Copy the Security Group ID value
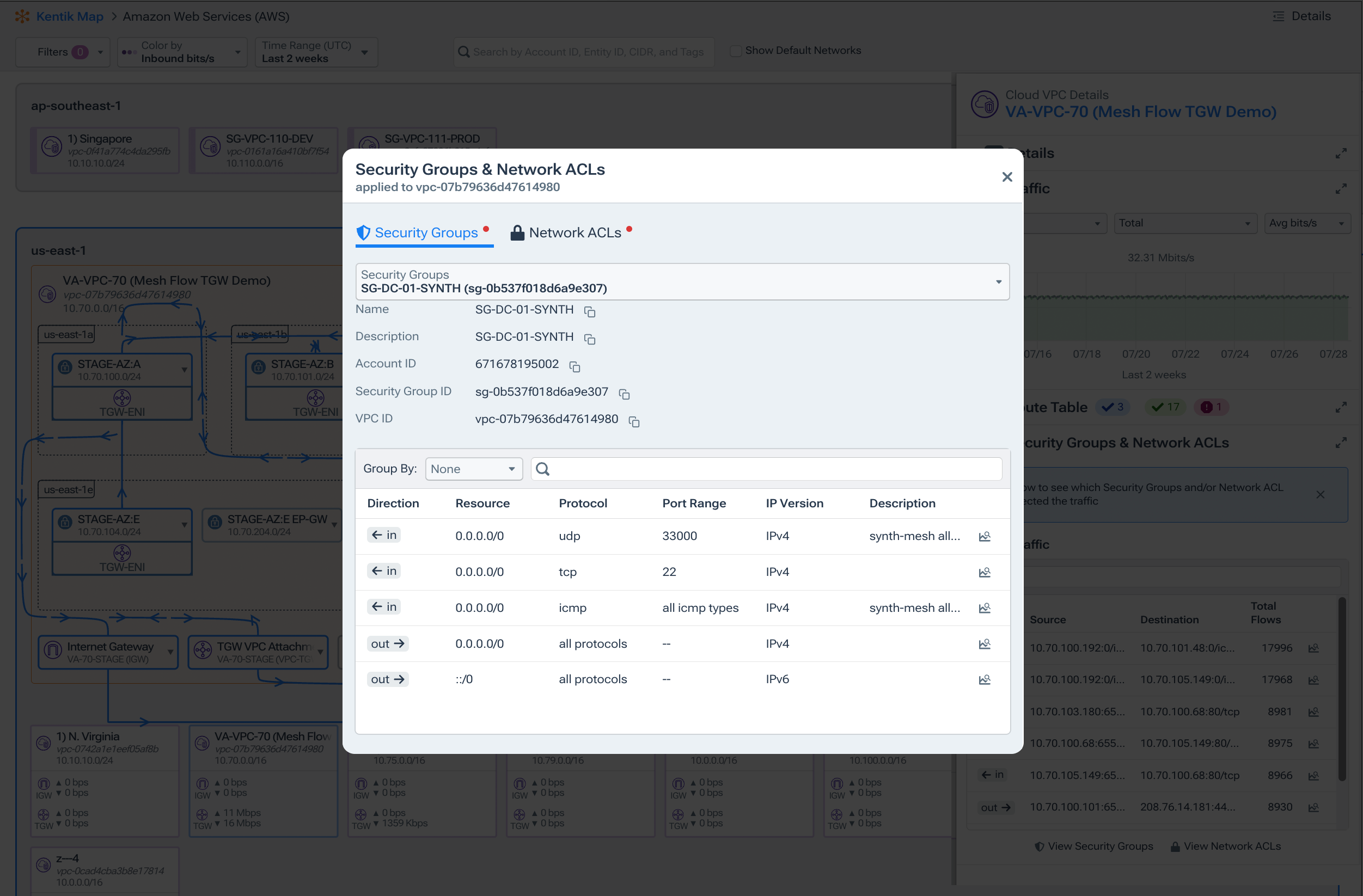Image resolution: width=1363 pixels, height=896 pixels. [x=624, y=394]
